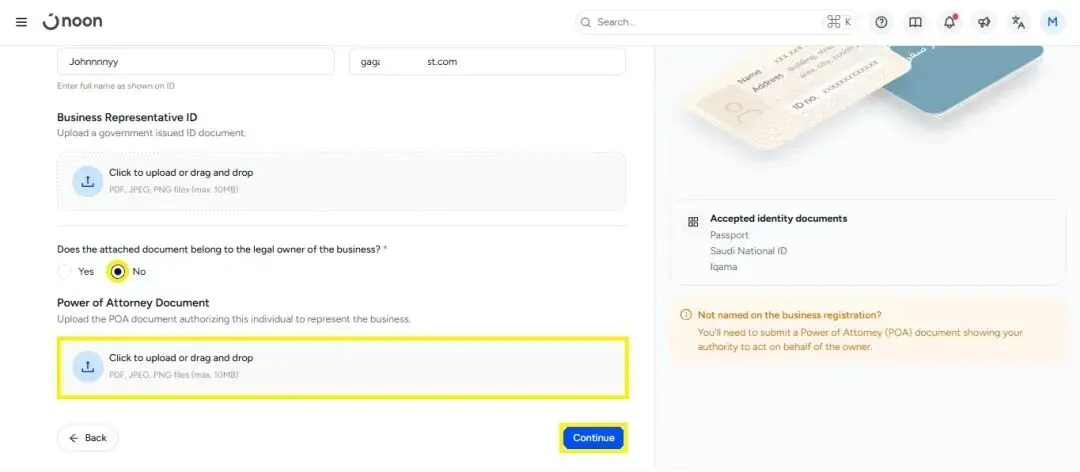This screenshot has height=472, width=1080.
Task: Click the Business Representative ID upload icon
Action: coord(87,181)
